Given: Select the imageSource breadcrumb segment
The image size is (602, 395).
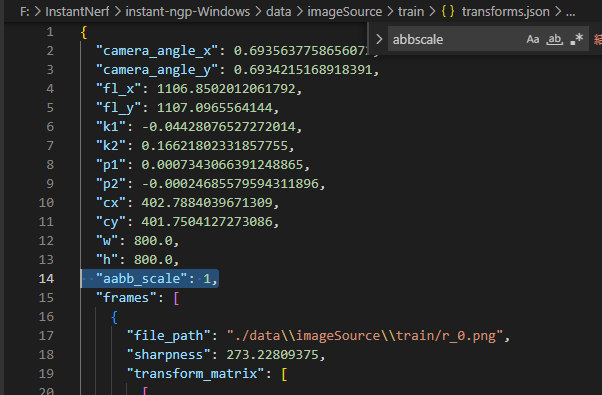Looking at the screenshot, I should pyautogui.click(x=344, y=12).
